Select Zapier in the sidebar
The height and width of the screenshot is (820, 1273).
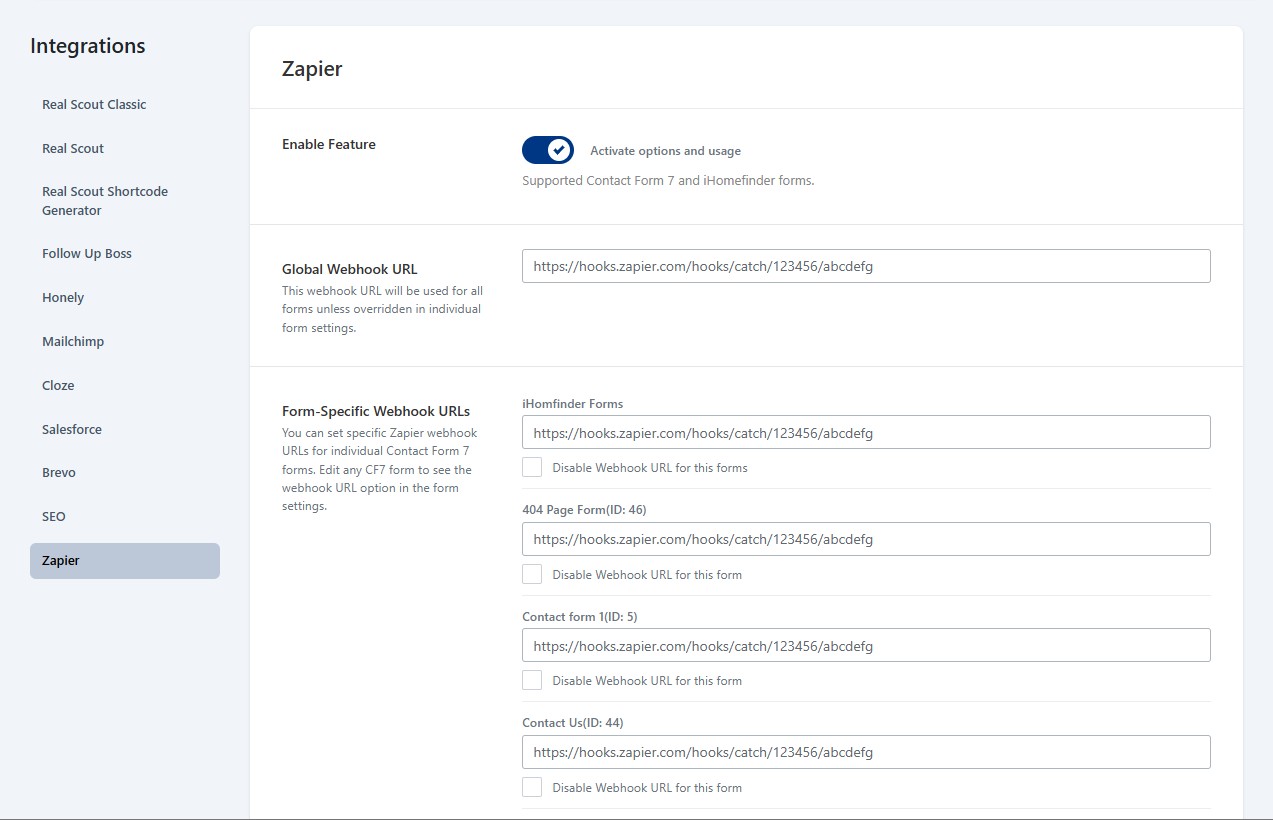pyautogui.click(x=125, y=561)
